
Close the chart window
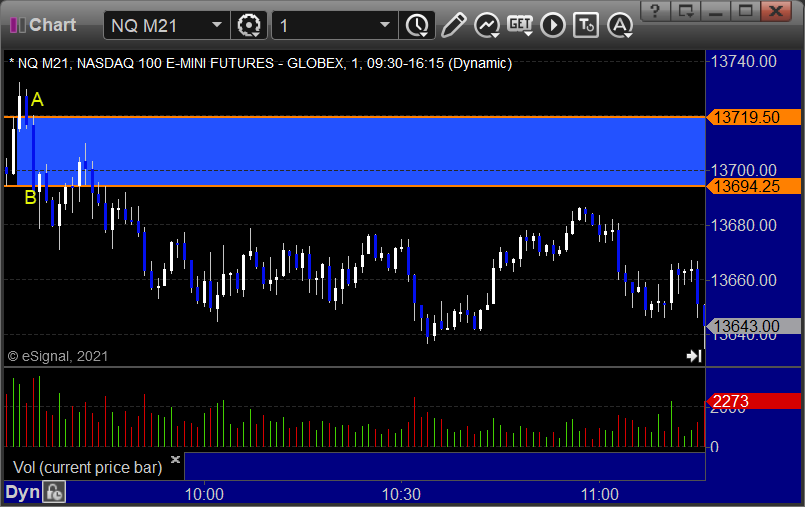776,11
